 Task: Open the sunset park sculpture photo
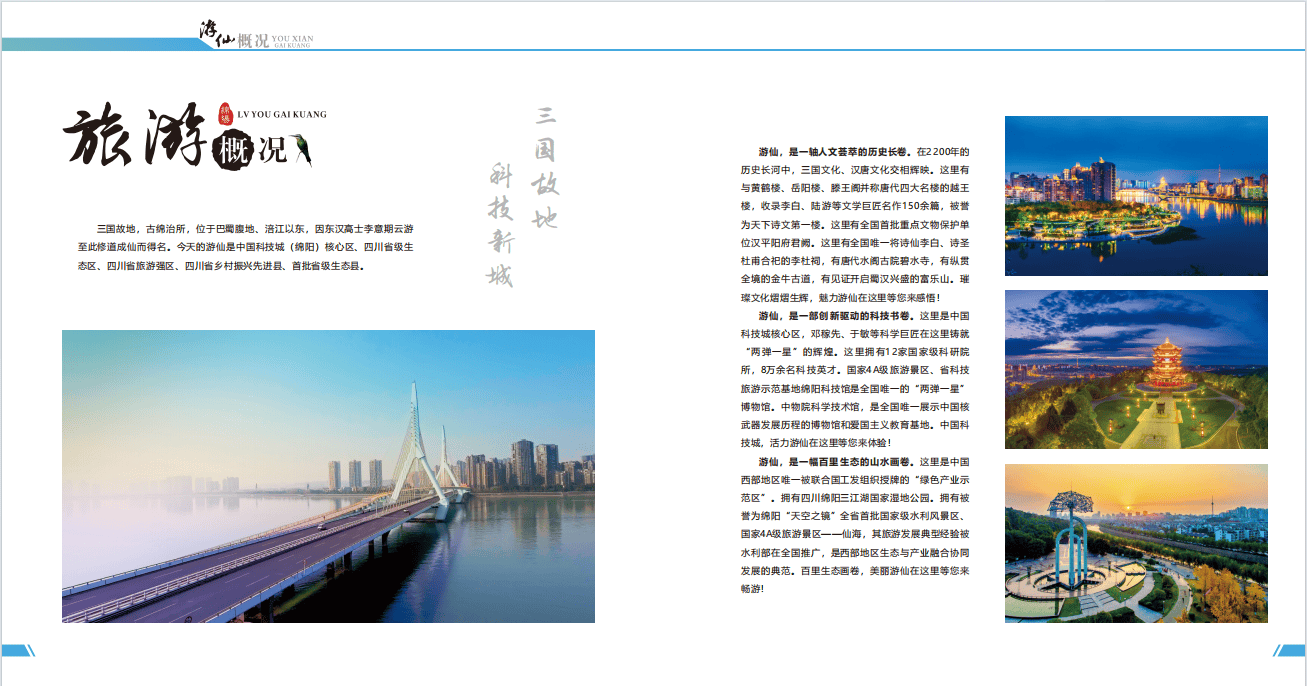click(x=1136, y=543)
